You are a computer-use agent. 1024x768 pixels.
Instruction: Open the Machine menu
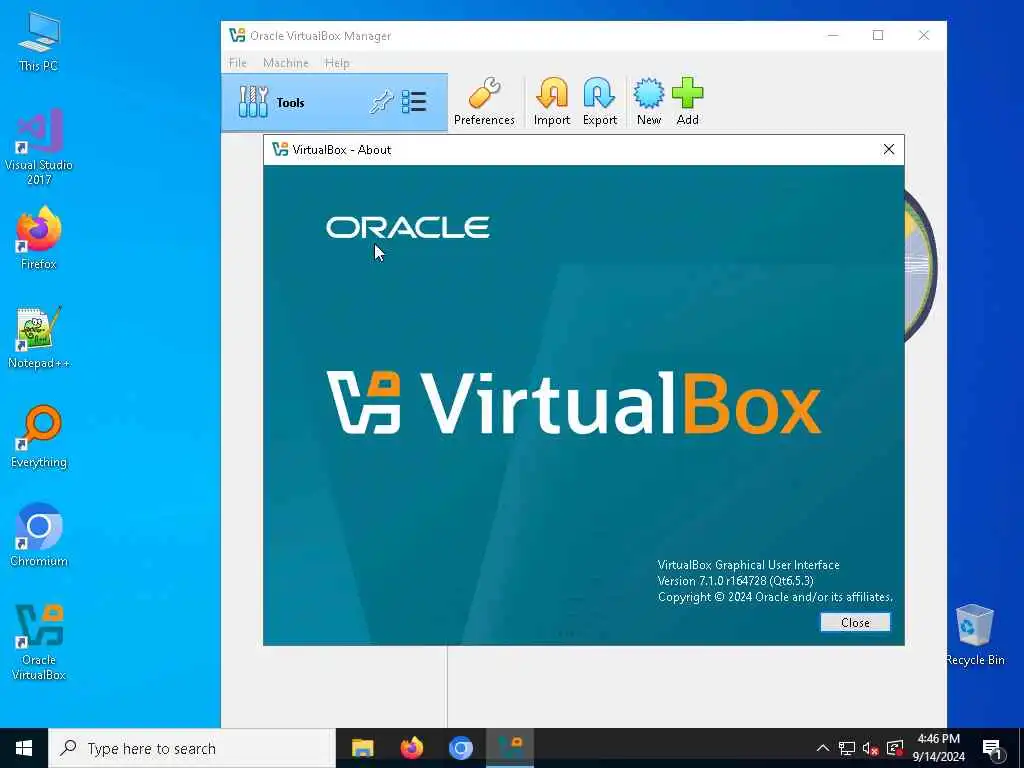(x=285, y=63)
